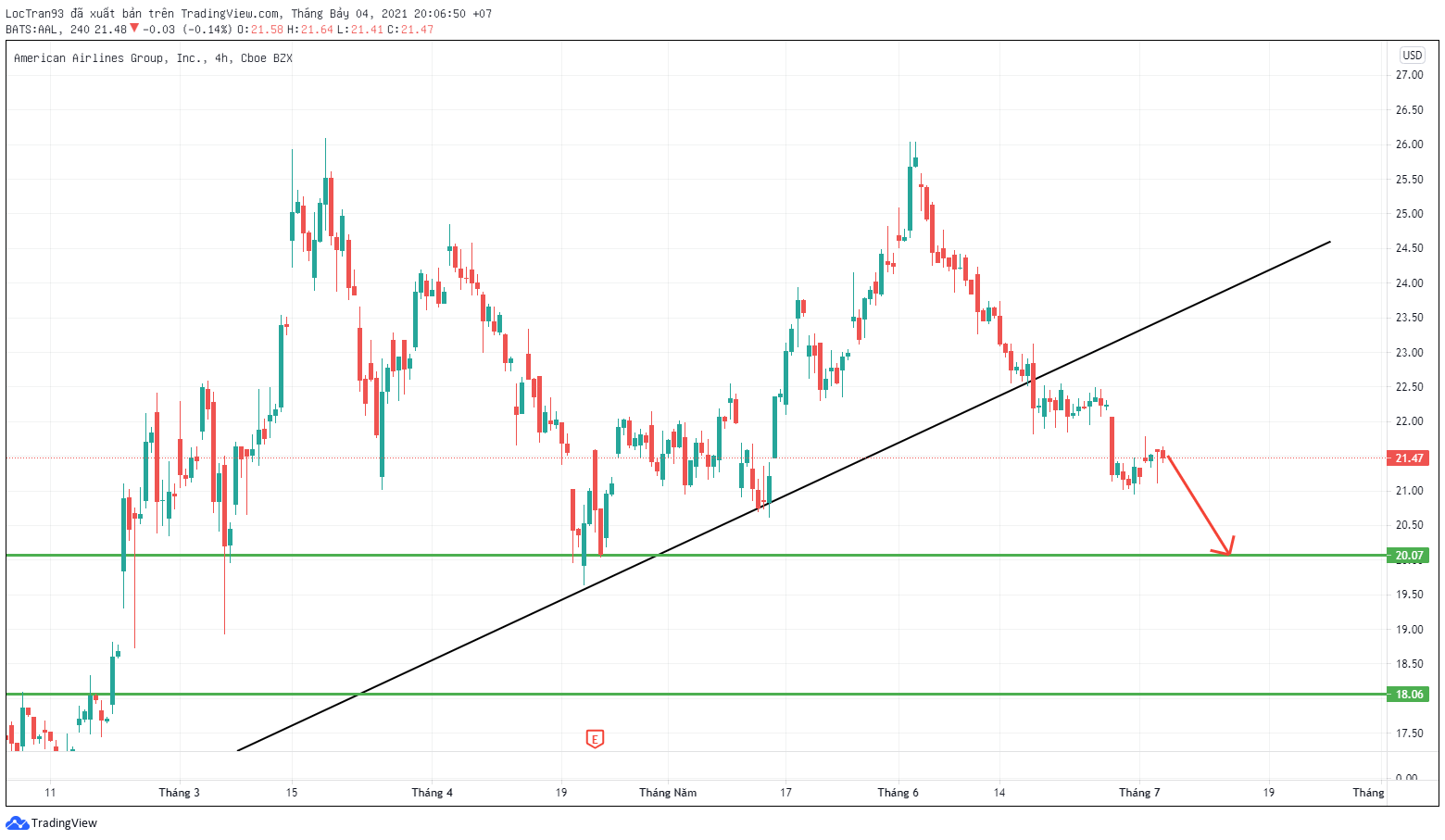Screen dimensions: 1445x840
Task: Open the earnings E marker
Action: pyautogui.click(x=595, y=739)
